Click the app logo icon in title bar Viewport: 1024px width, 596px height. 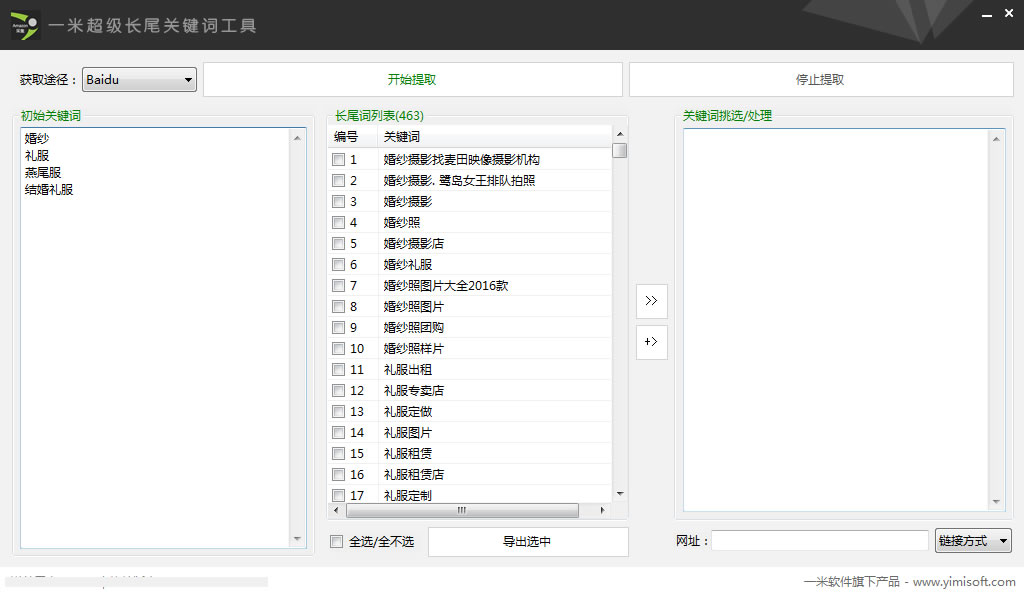pyautogui.click(x=25, y=25)
